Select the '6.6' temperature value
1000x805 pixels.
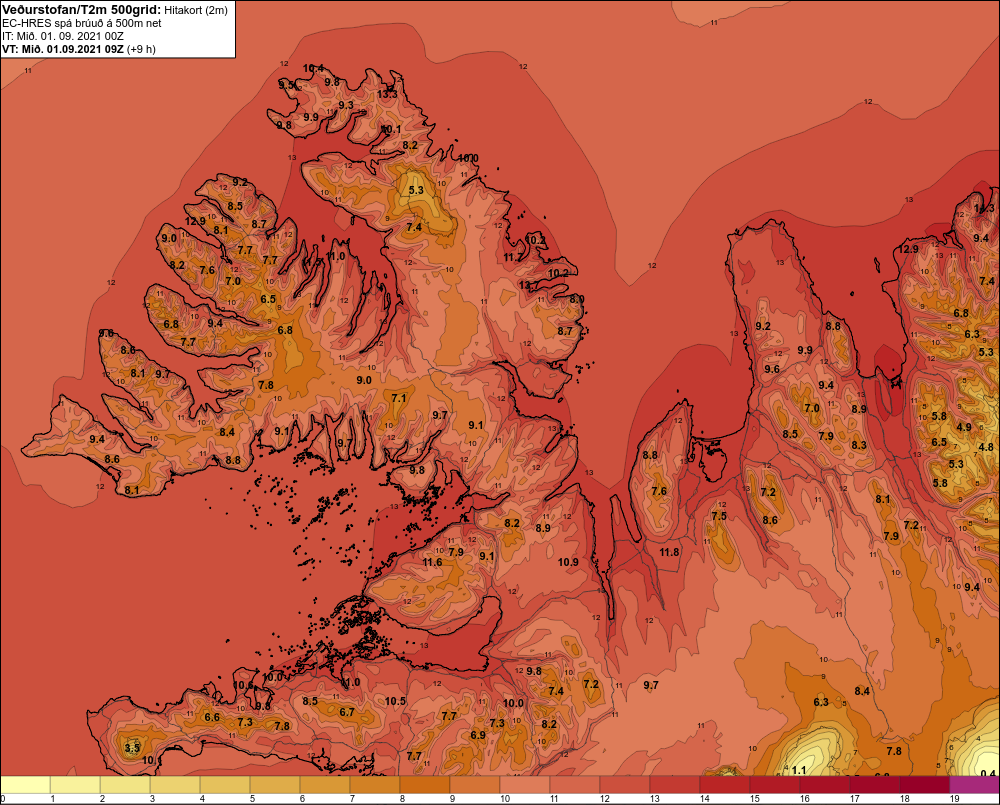pyautogui.click(x=212, y=717)
